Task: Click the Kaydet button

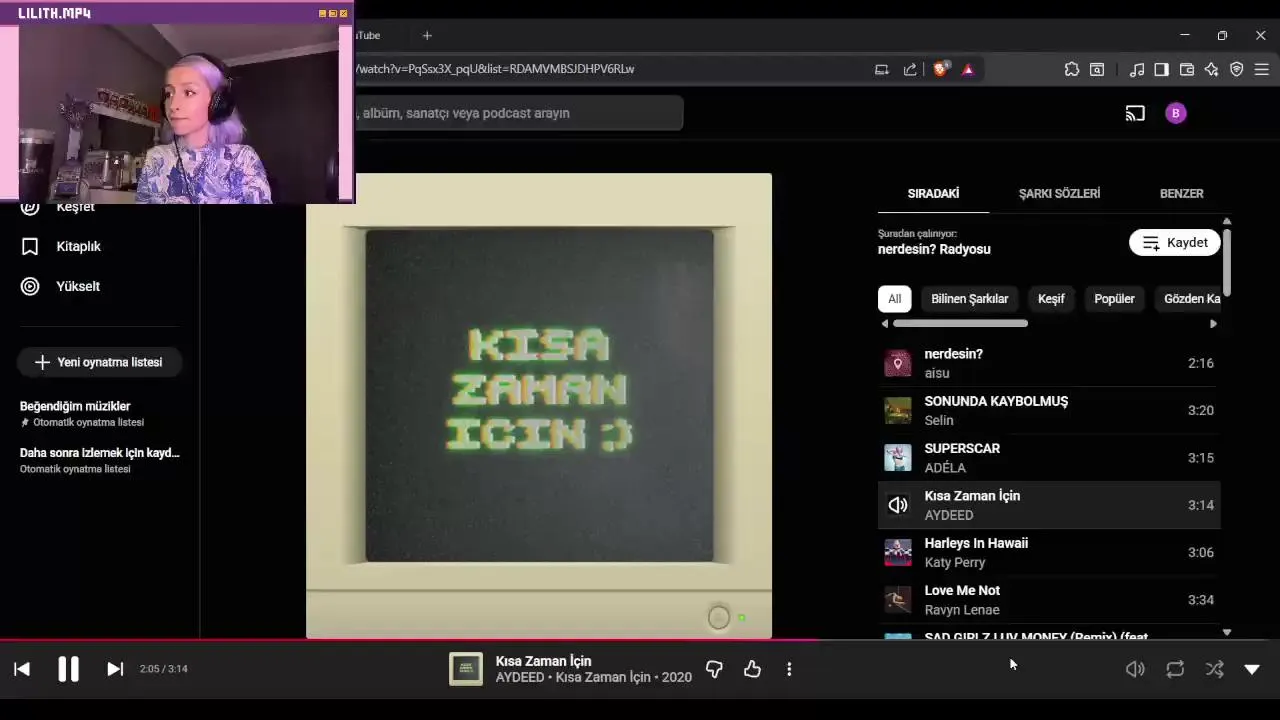Action: [x=1175, y=243]
